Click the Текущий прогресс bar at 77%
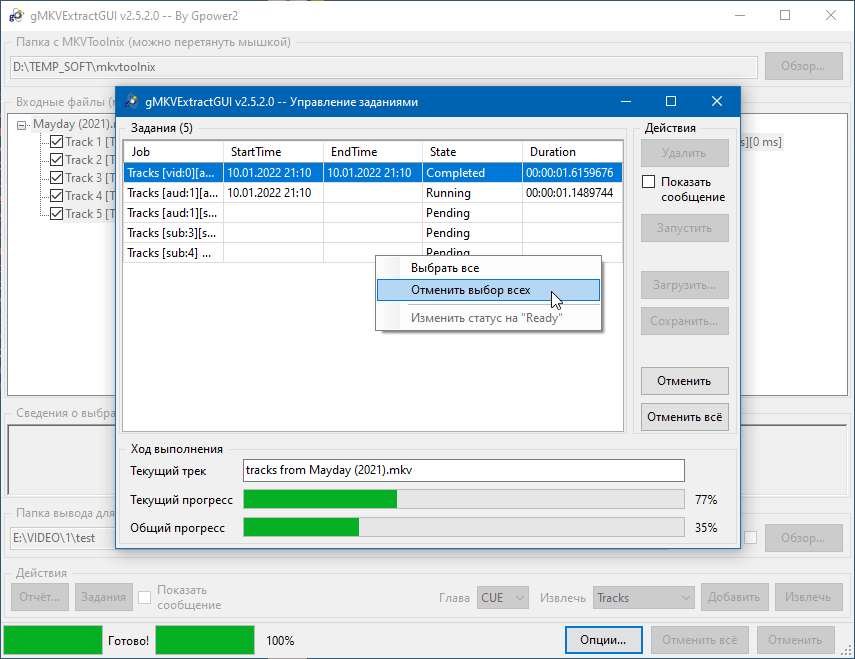Image resolution: width=855 pixels, height=659 pixels. tap(463, 499)
